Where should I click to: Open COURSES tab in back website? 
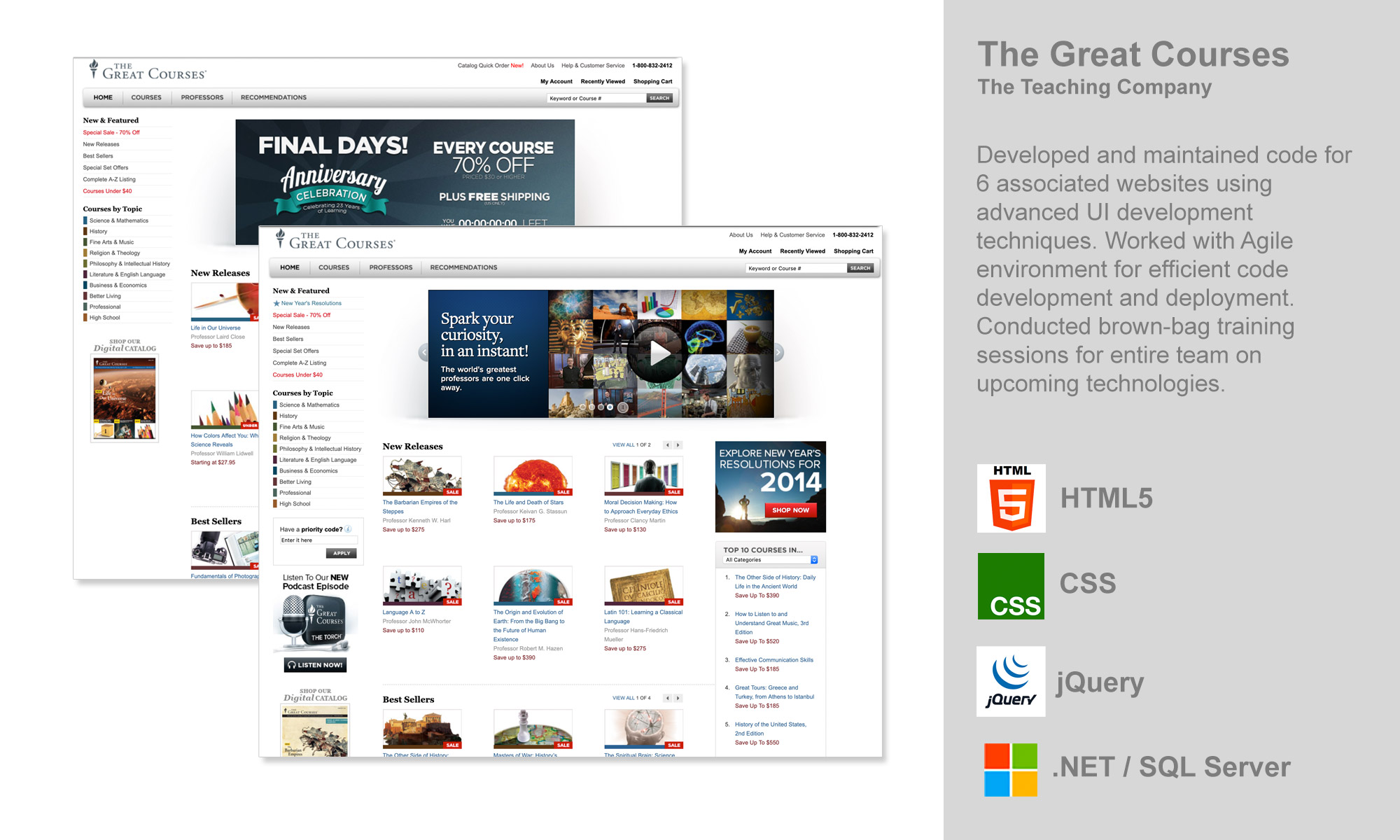146,97
